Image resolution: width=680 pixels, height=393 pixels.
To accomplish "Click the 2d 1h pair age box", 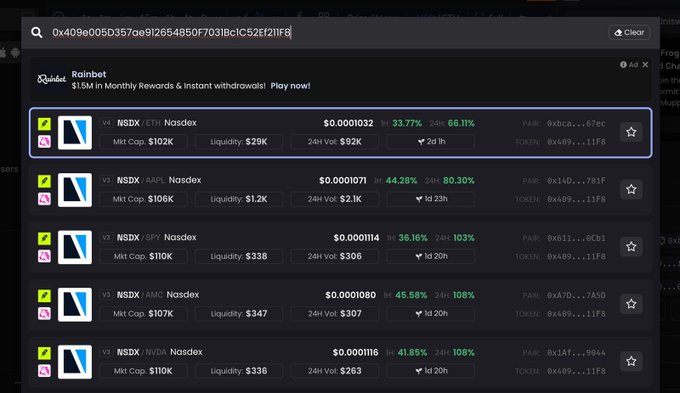I will [431, 142].
